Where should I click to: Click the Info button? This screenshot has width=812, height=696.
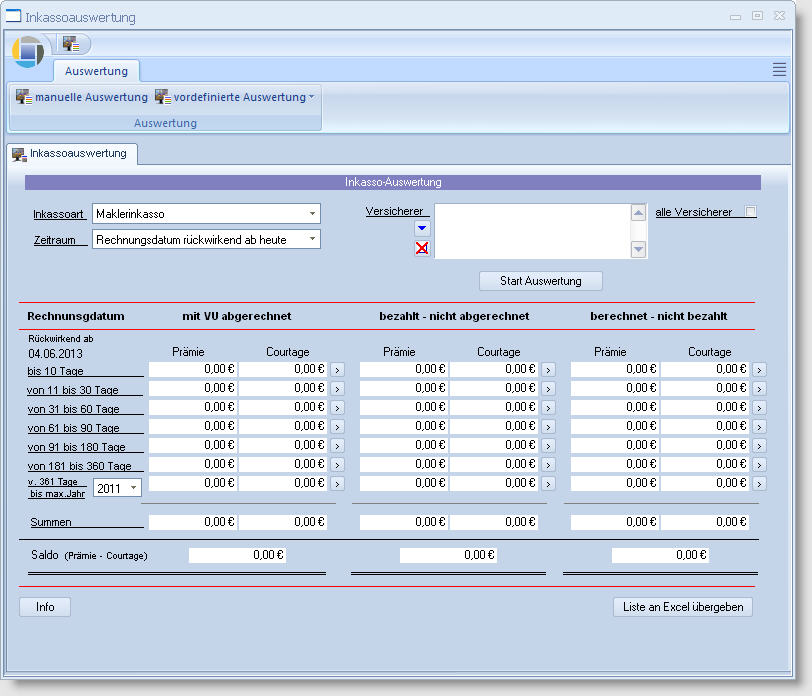[45, 607]
